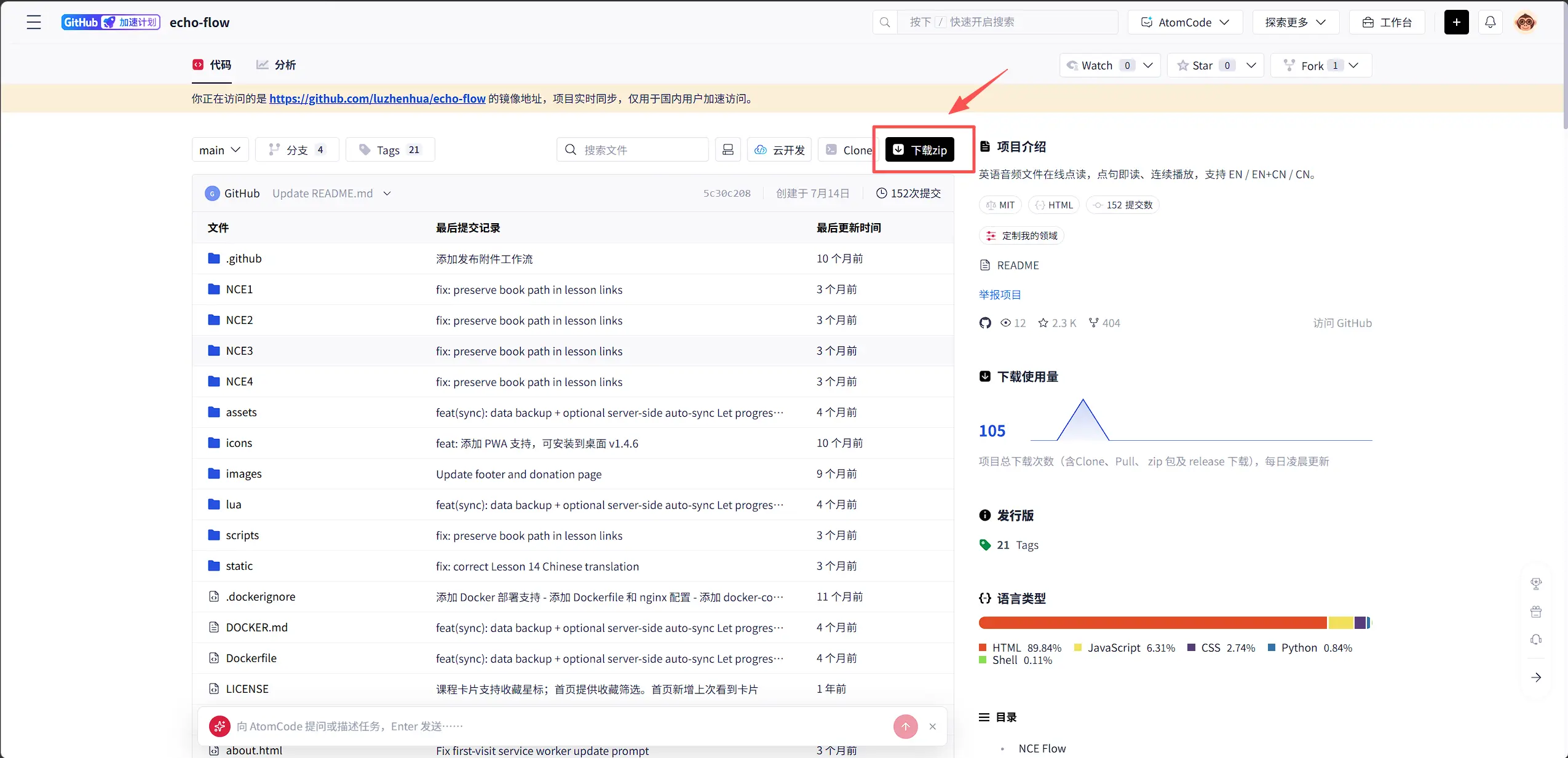The image size is (1568, 758).
Task: Expand the Watch options chevron
Action: coord(1148,66)
